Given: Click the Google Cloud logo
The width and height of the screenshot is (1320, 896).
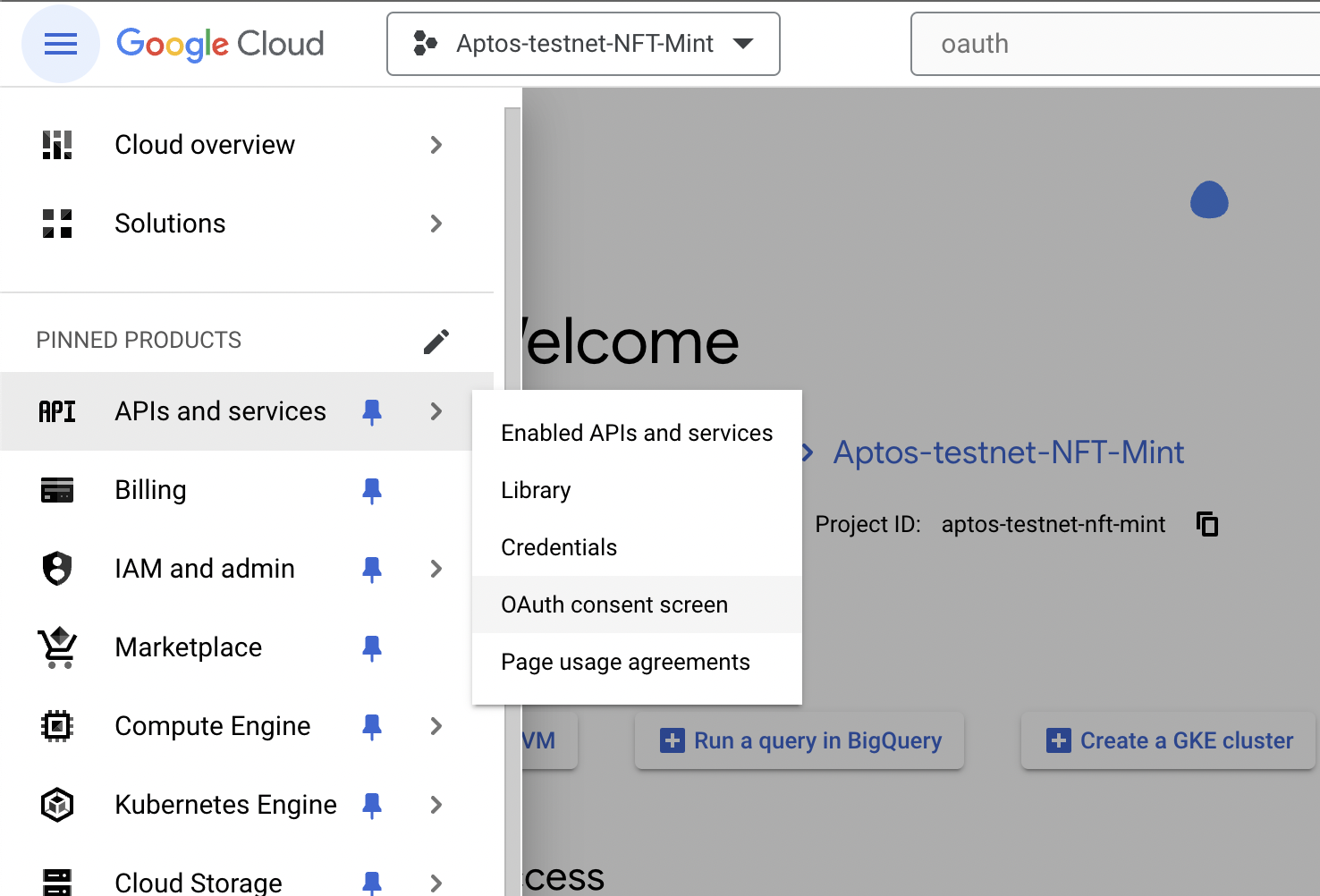Looking at the screenshot, I should 220,44.
